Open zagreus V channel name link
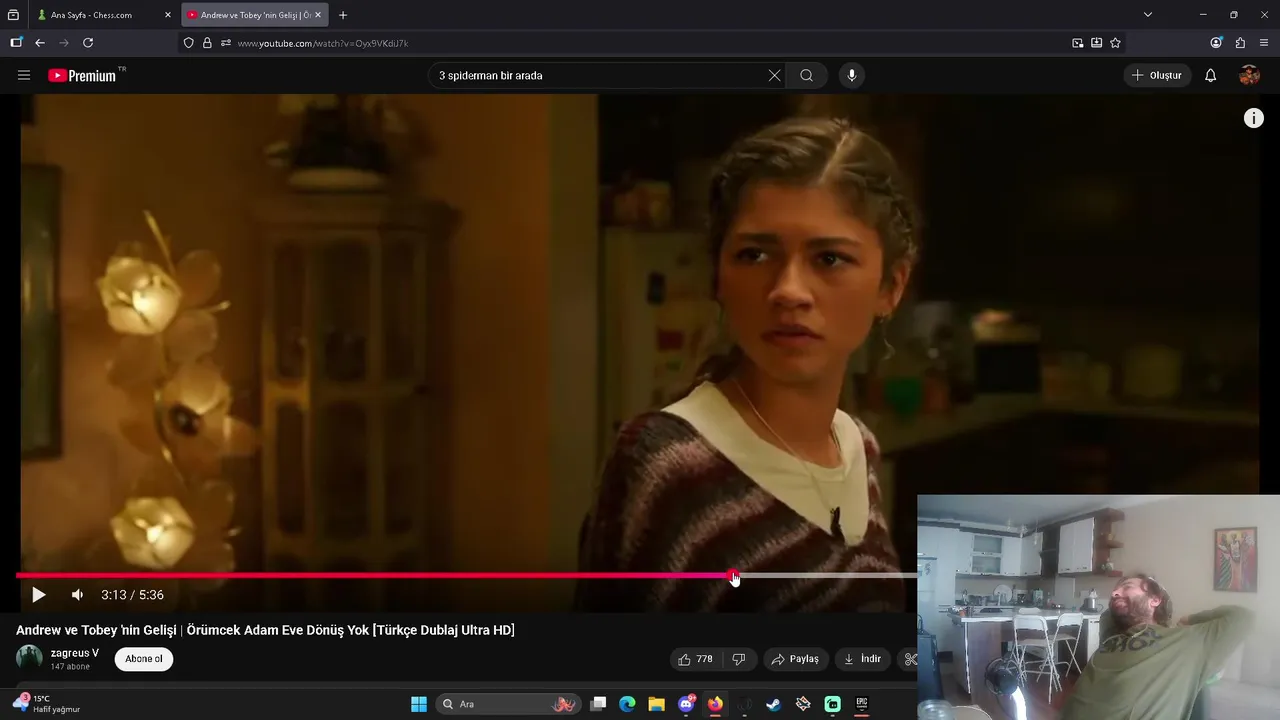 (x=75, y=653)
